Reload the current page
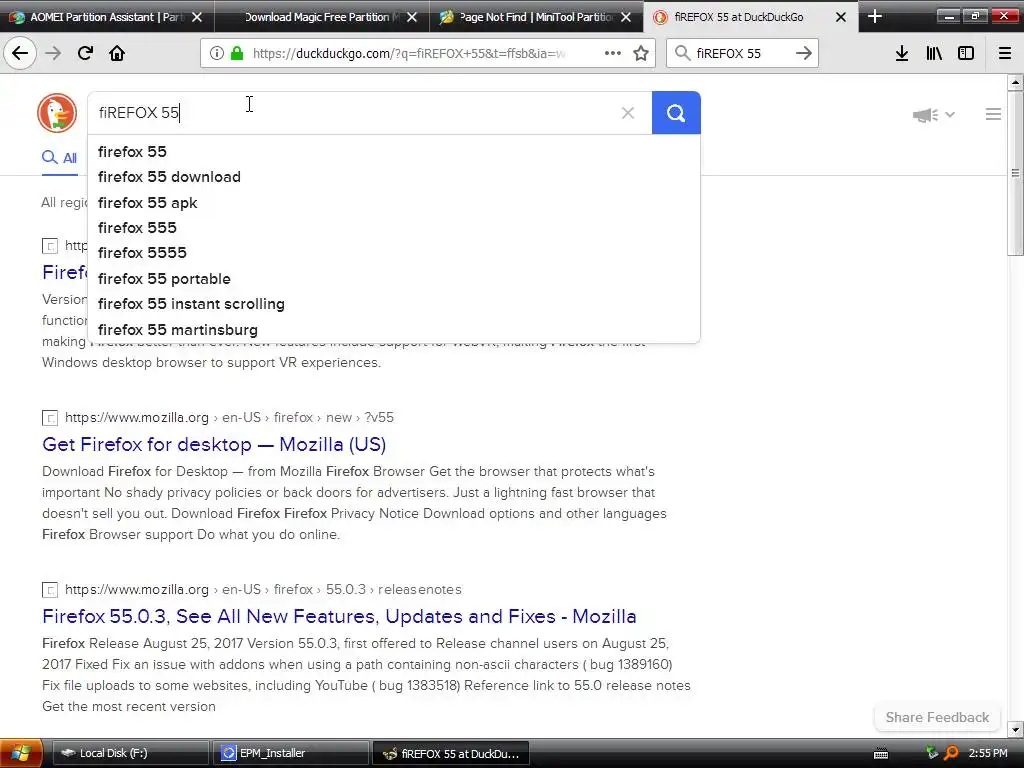Viewport: 1024px width, 768px height. point(85,53)
